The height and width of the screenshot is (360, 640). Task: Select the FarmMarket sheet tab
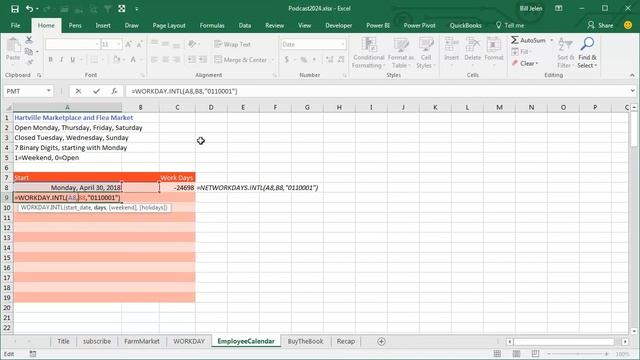pyautogui.click(x=142, y=341)
